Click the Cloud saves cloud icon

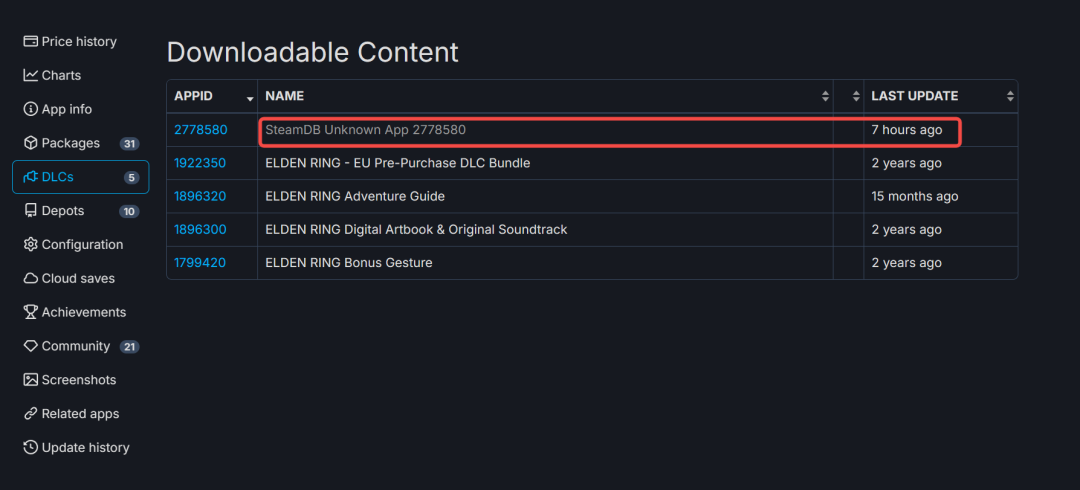pos(30,278)
